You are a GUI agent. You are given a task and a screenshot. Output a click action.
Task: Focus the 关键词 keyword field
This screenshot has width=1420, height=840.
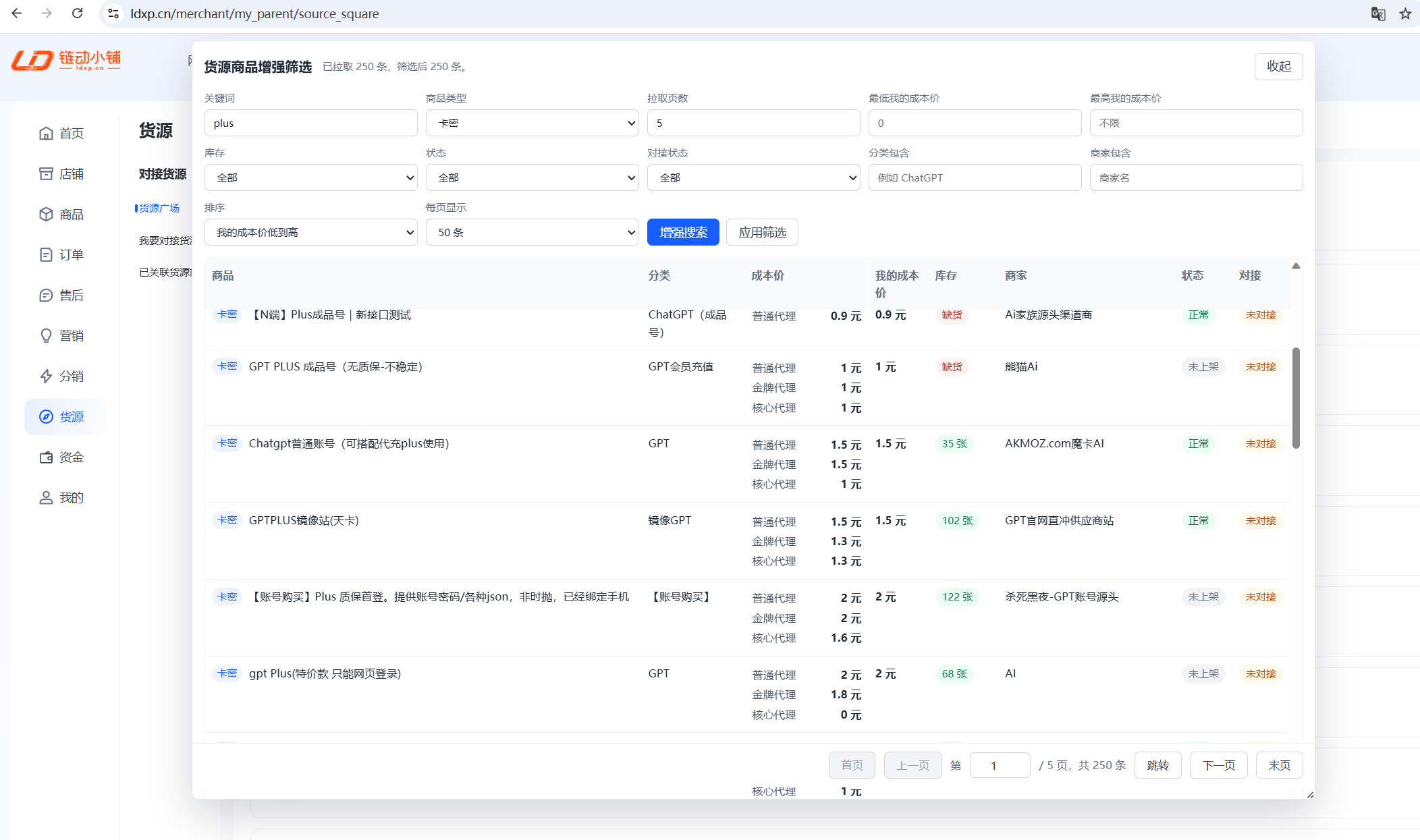[310, 123]
